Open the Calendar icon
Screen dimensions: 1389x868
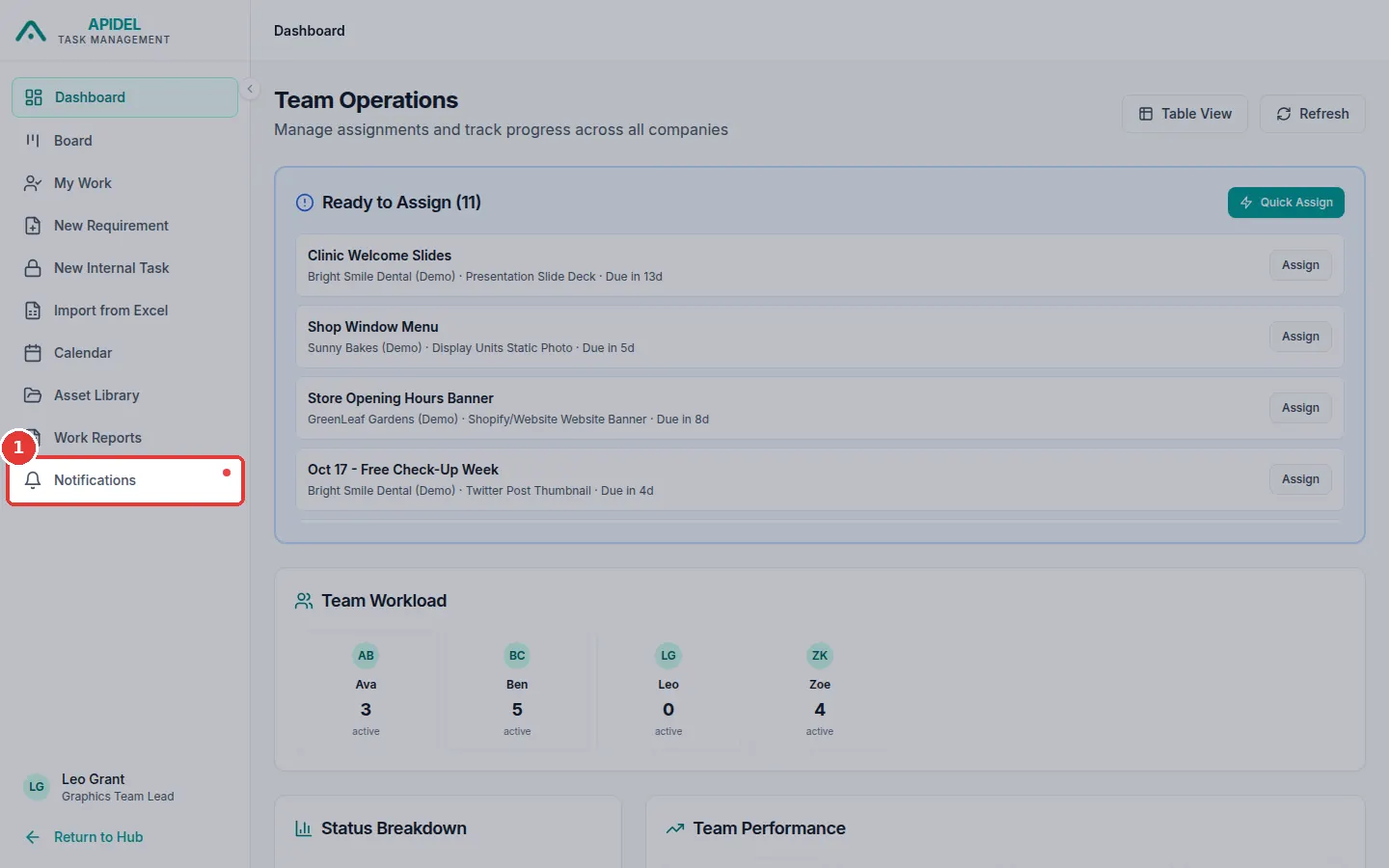point(33,353)
